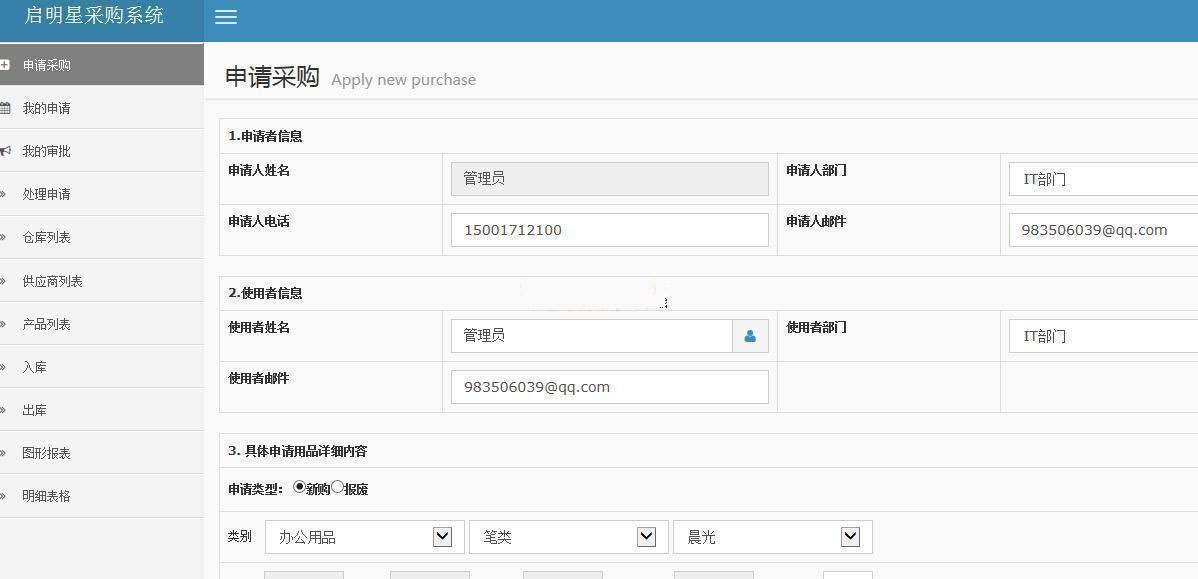Open the 申请人部门 IT部门 dropdown

[1102, 179]
